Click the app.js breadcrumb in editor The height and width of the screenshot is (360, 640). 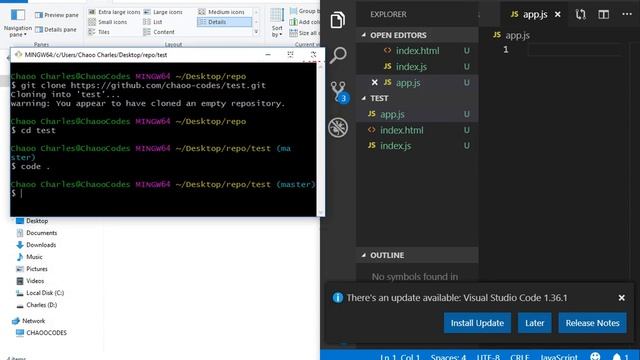point(511,35)
